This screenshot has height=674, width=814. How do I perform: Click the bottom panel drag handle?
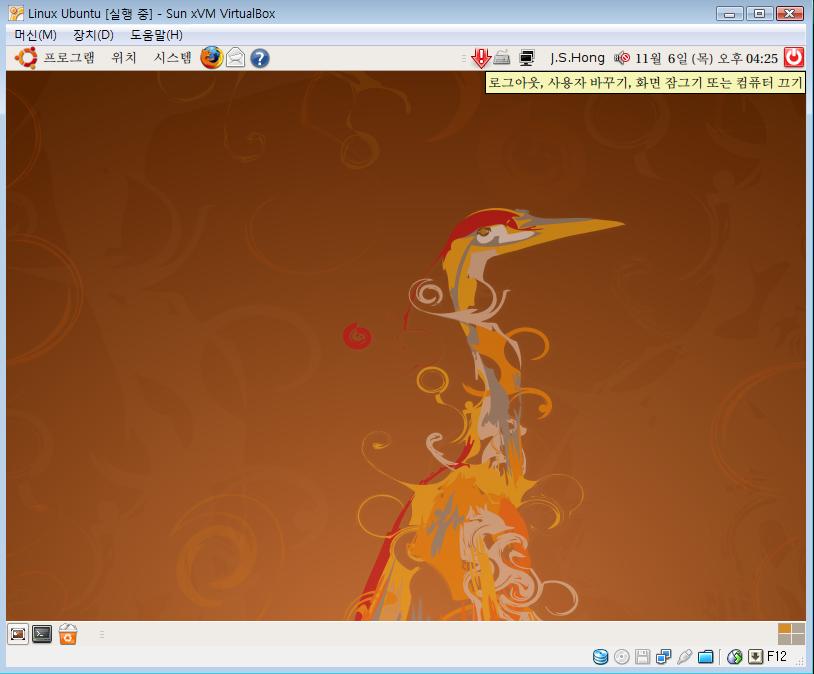coord(102,635)
